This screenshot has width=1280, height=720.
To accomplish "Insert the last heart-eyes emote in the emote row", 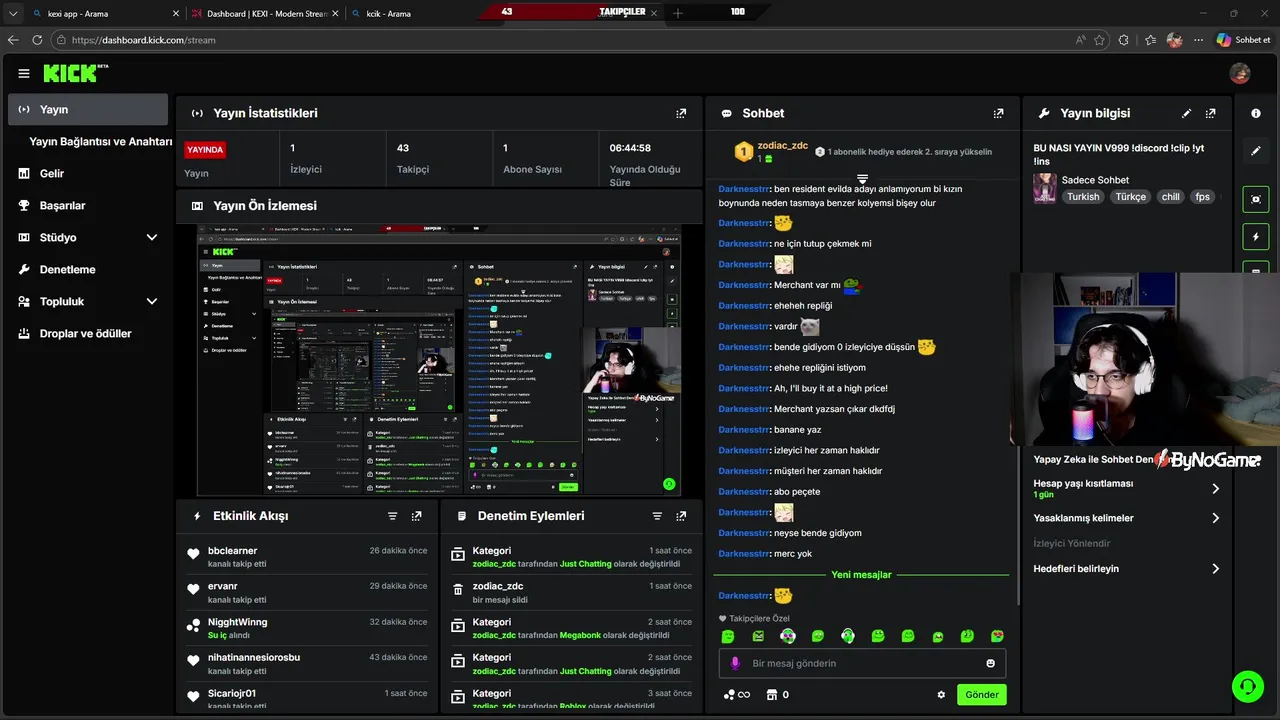I will click(x=997, y=636).
